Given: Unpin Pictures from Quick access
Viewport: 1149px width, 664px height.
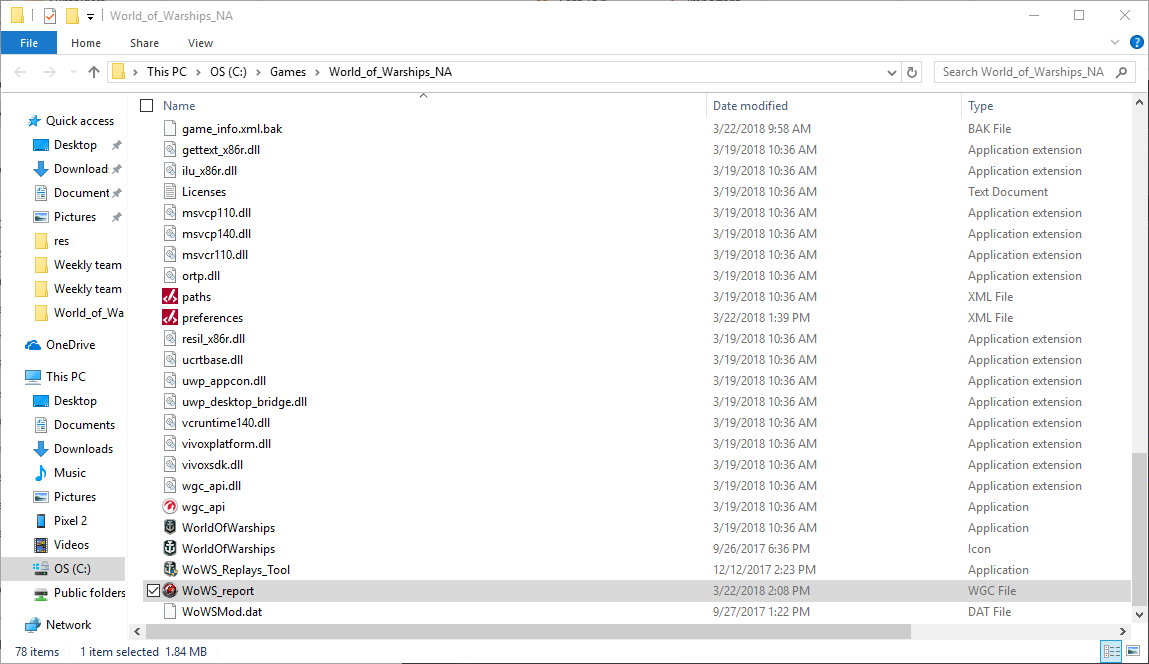Looking at the screenshot, I should point(117,217).
